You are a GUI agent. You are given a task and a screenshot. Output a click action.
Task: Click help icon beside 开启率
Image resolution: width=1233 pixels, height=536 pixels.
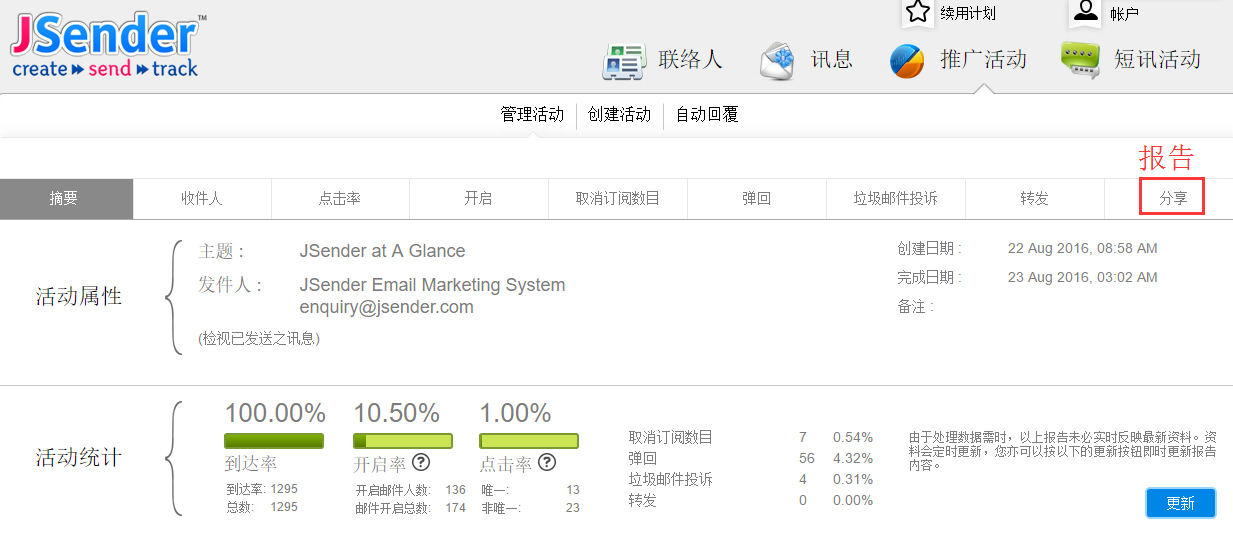point(421,462)
